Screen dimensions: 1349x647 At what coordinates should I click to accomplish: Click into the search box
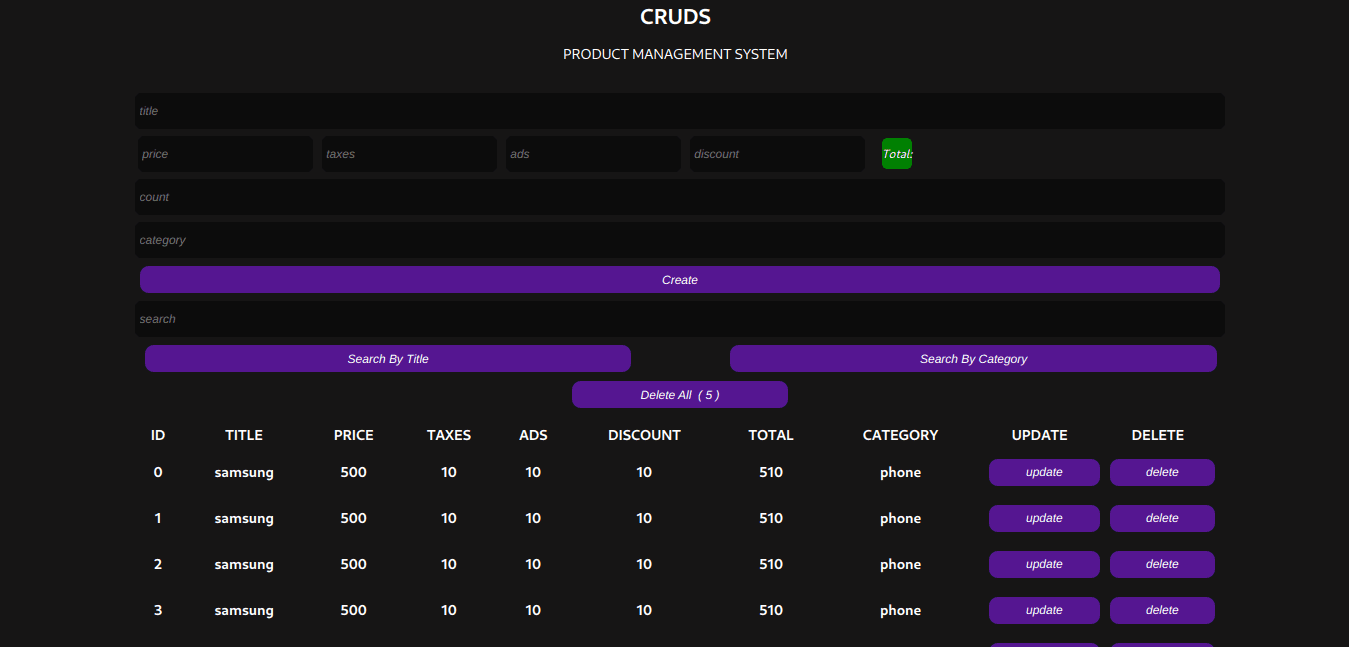click(x=679, y=319)
